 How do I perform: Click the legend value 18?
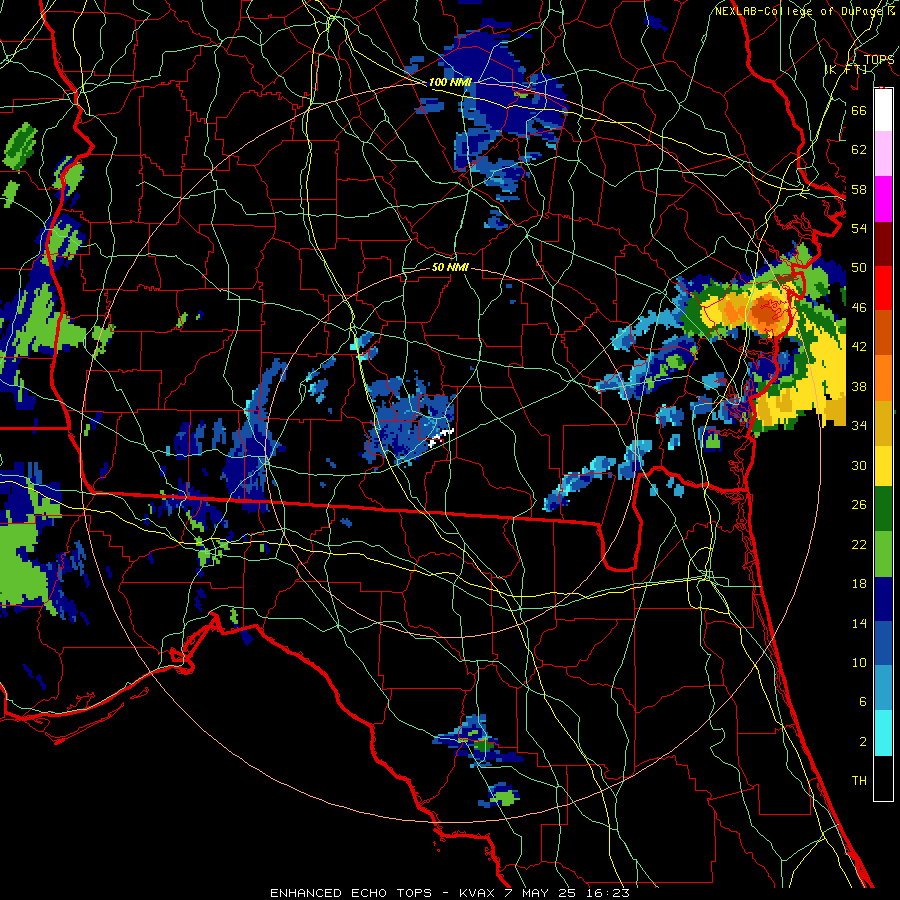click(859, 584)
